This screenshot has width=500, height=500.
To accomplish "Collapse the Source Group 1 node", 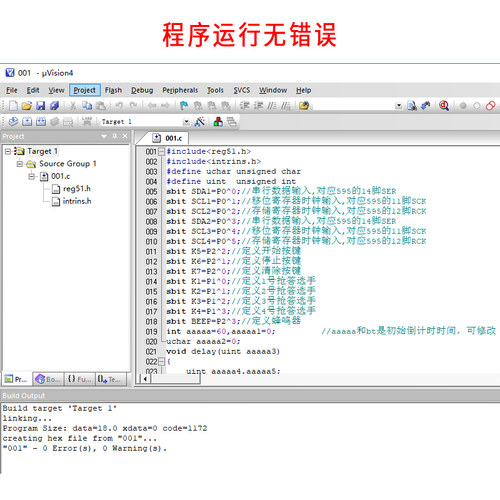I will pyautogui.click(x=20, y=164).
